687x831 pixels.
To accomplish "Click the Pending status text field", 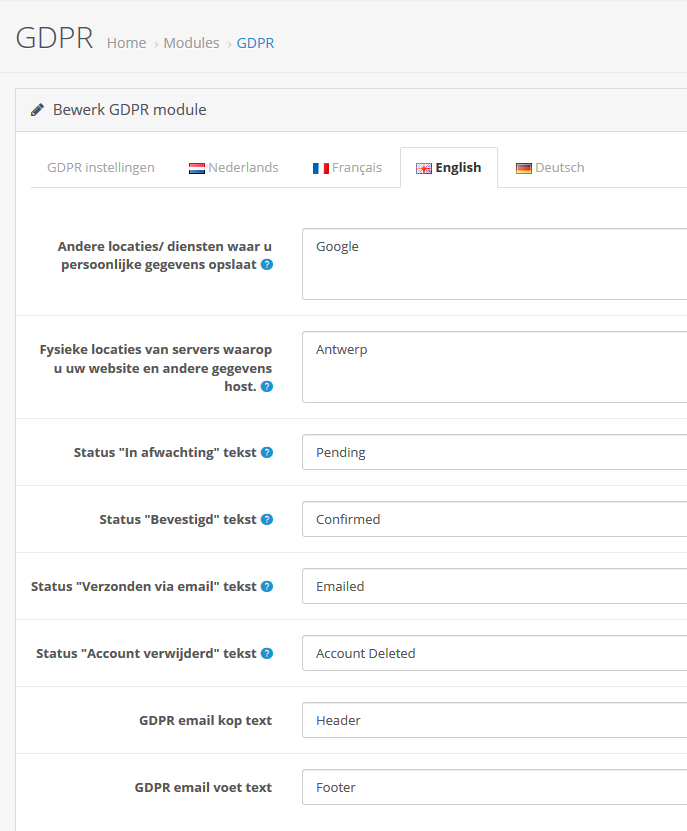I will (x=495, y=452).
